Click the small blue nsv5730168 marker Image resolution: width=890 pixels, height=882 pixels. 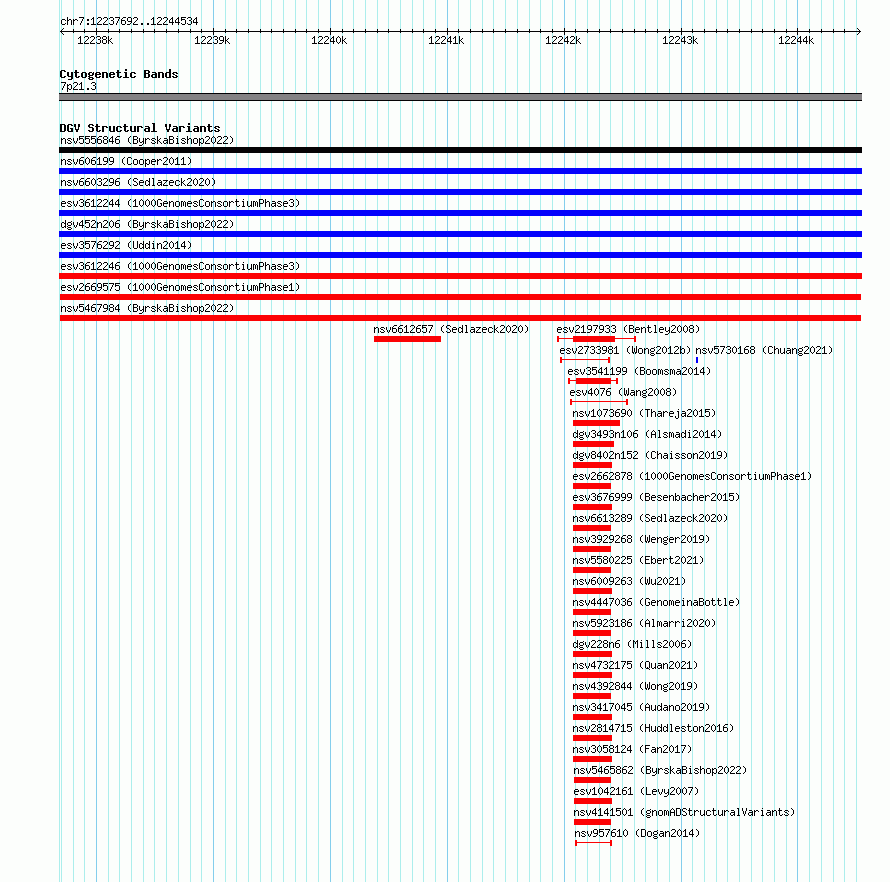pos(696,360)
